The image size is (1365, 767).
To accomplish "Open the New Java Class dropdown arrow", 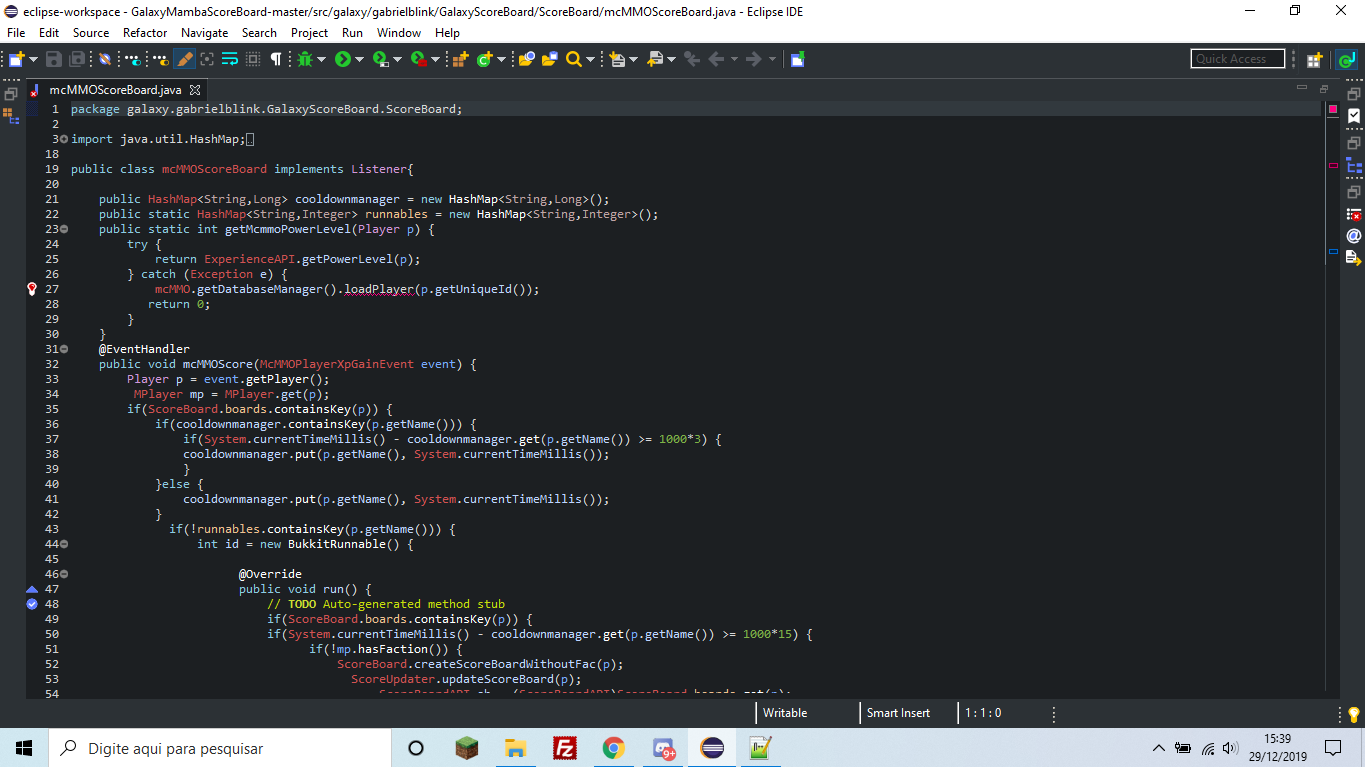I will (500, 59).
